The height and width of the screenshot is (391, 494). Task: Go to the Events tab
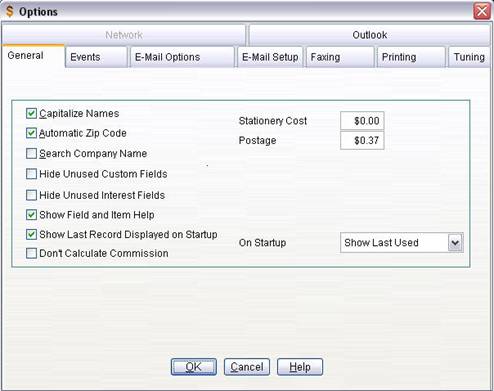click(x=96, y=57)
